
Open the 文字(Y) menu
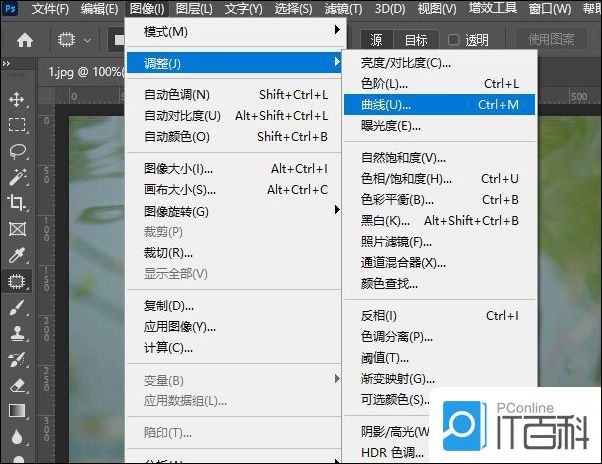(244, 8)
